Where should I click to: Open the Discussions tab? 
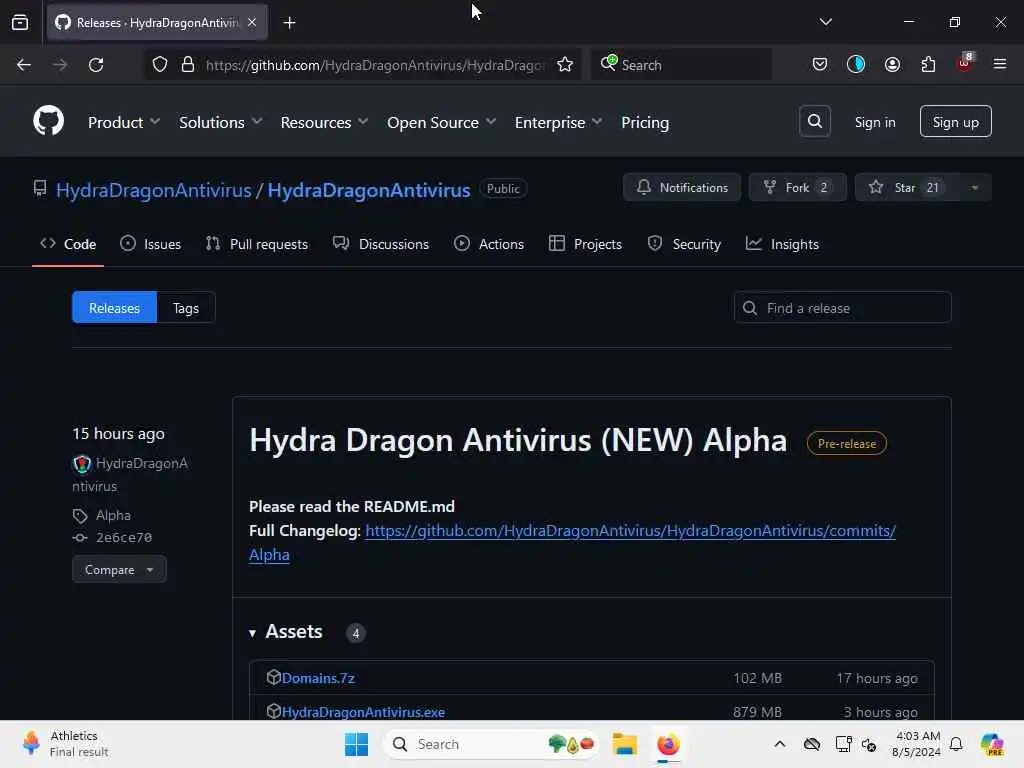tap(381, 244)
